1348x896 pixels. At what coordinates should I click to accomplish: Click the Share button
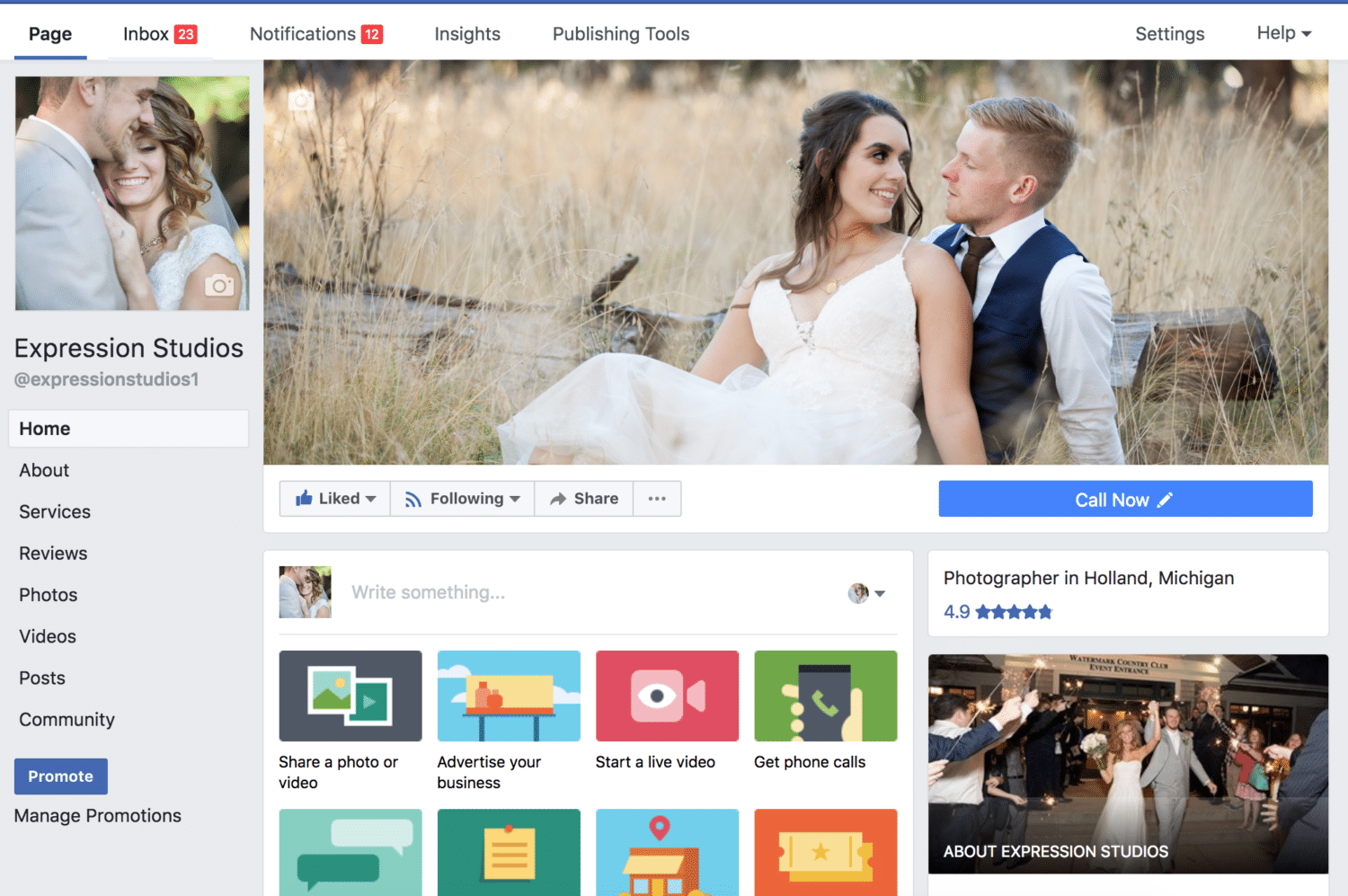[x=584, y=499]
